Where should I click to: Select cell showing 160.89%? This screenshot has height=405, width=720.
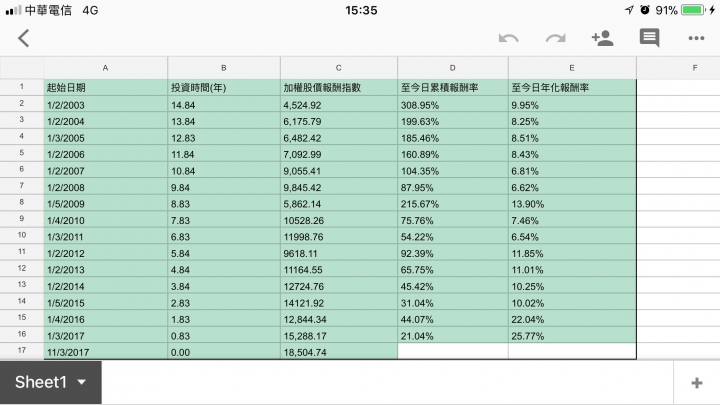453,154
